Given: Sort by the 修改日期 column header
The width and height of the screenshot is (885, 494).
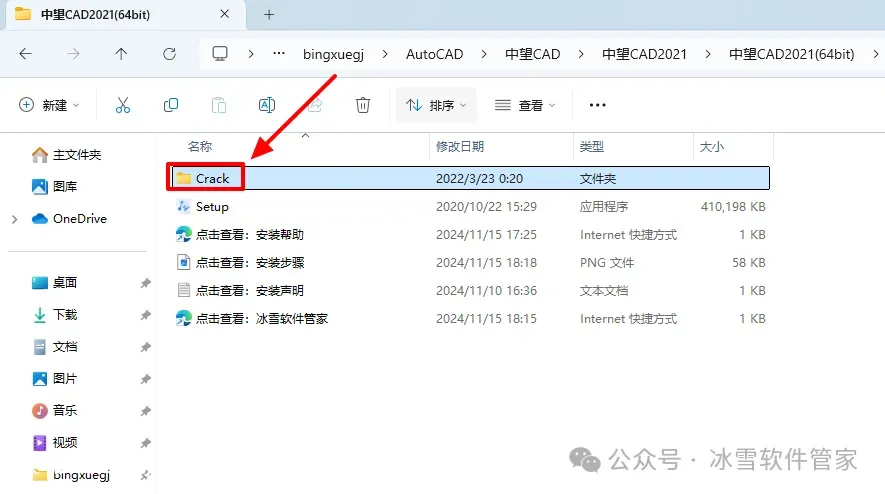Looking at the screenshot, I should click(460, 147).
